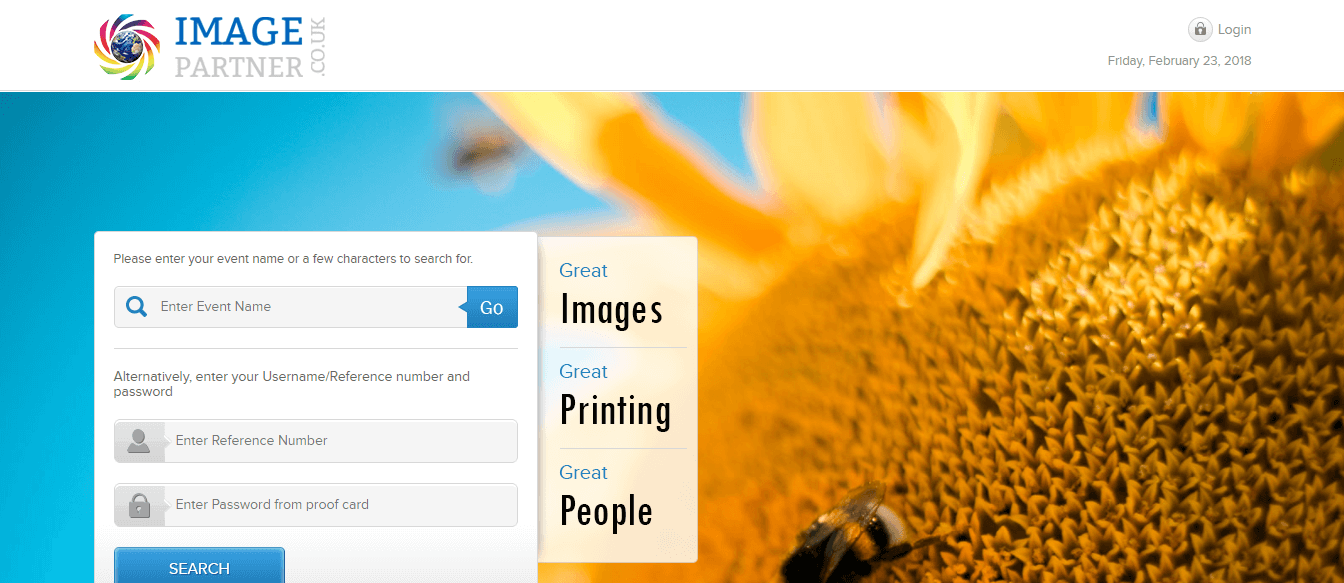Screen dimensions: 1344x583
Task: Click the magnifying glass search icon
Action: click(x=137, y=307)
